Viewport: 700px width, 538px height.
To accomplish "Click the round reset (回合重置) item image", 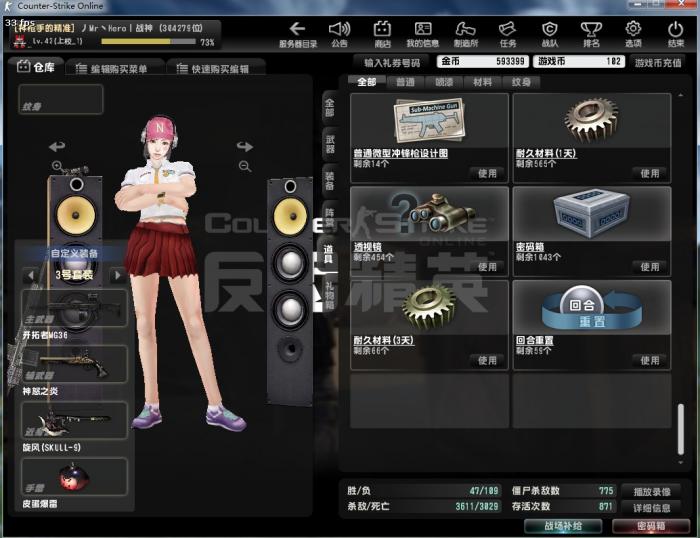I will coord(592,308).
